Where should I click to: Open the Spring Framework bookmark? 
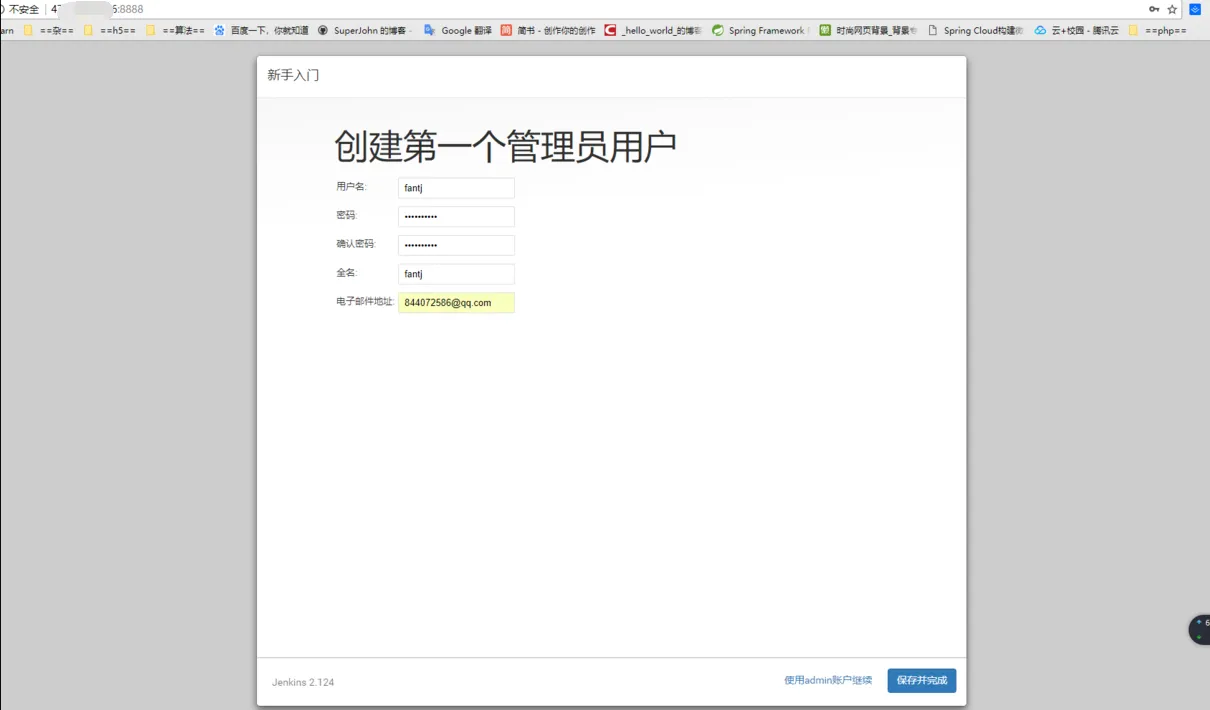(x=761, y=31)
